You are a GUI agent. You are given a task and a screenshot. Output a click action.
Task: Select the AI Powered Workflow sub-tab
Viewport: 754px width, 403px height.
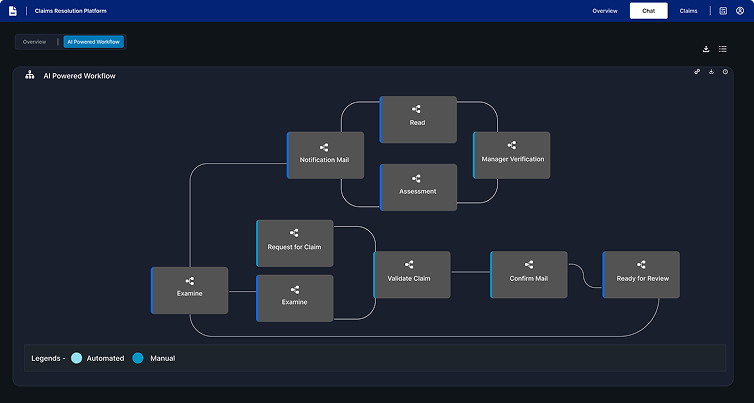coord(93,42)
